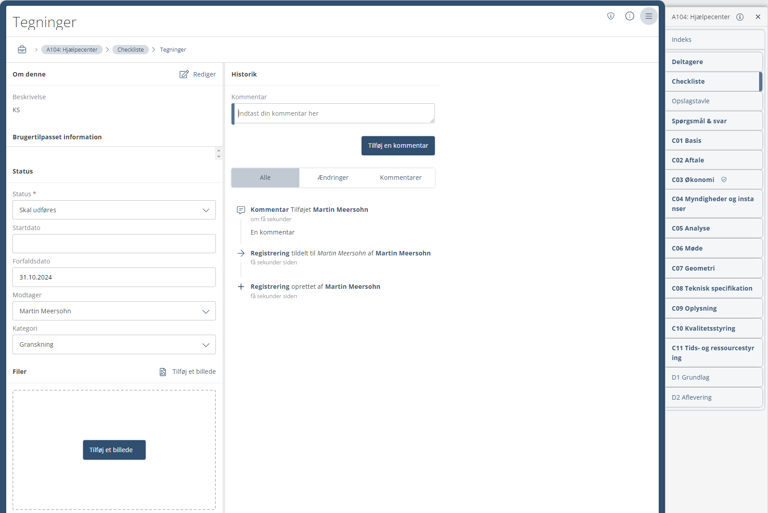768x513 pixels.
Task: Click the briefcase home icon in breadcrumb
Action: 22,49
